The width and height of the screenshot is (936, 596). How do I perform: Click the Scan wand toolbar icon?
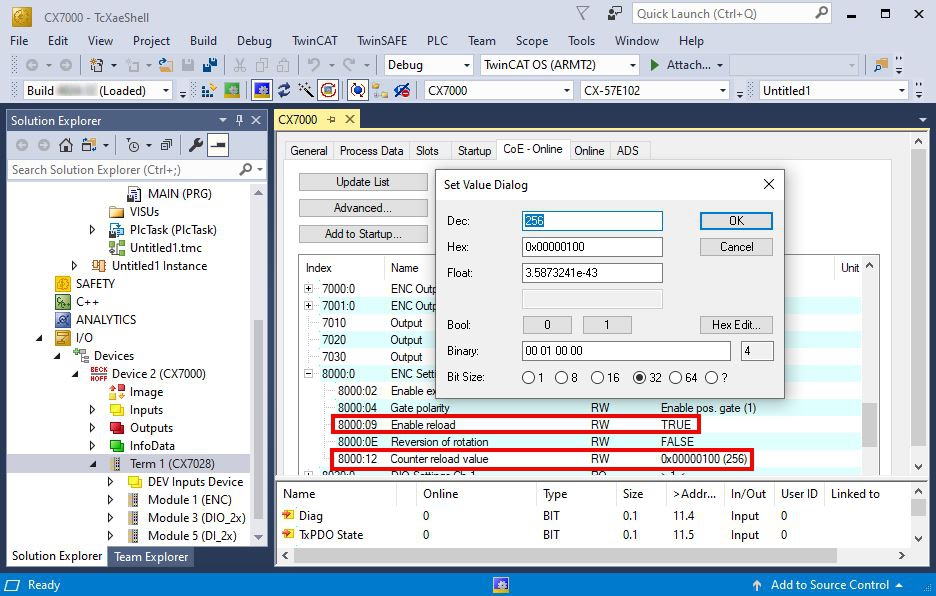pos(306,91)
